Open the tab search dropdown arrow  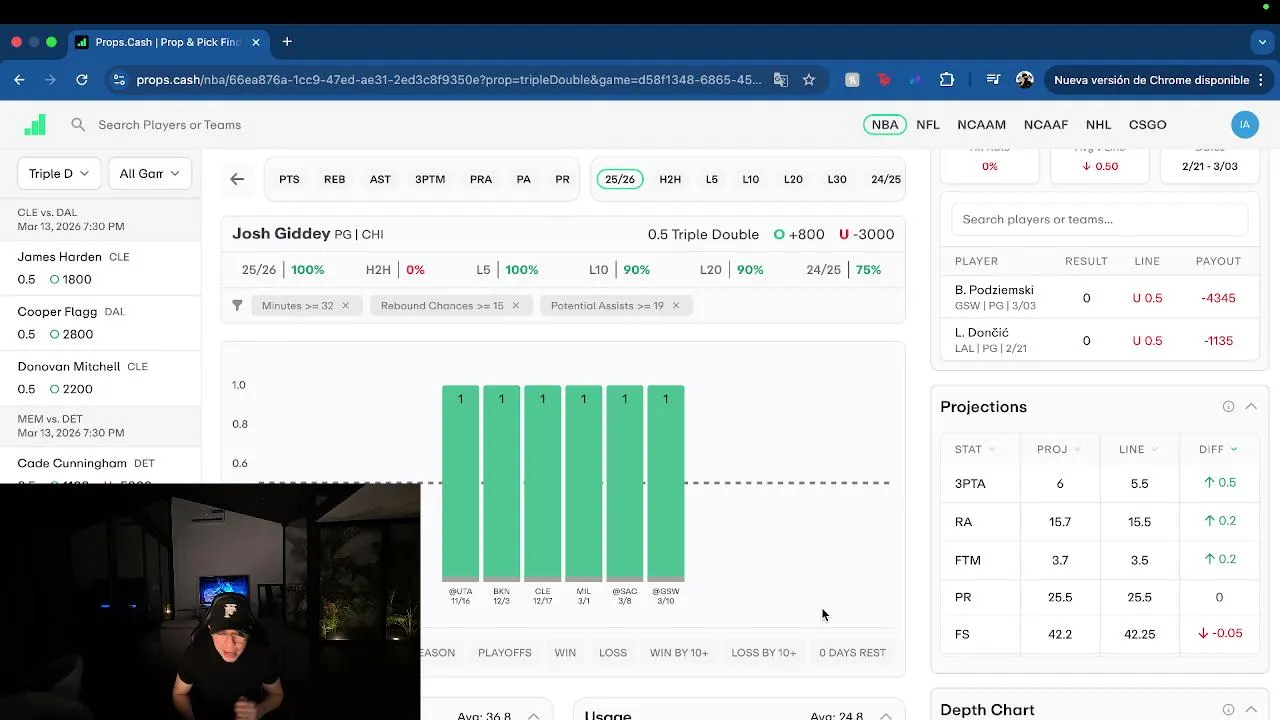[x=1262, y=42]
